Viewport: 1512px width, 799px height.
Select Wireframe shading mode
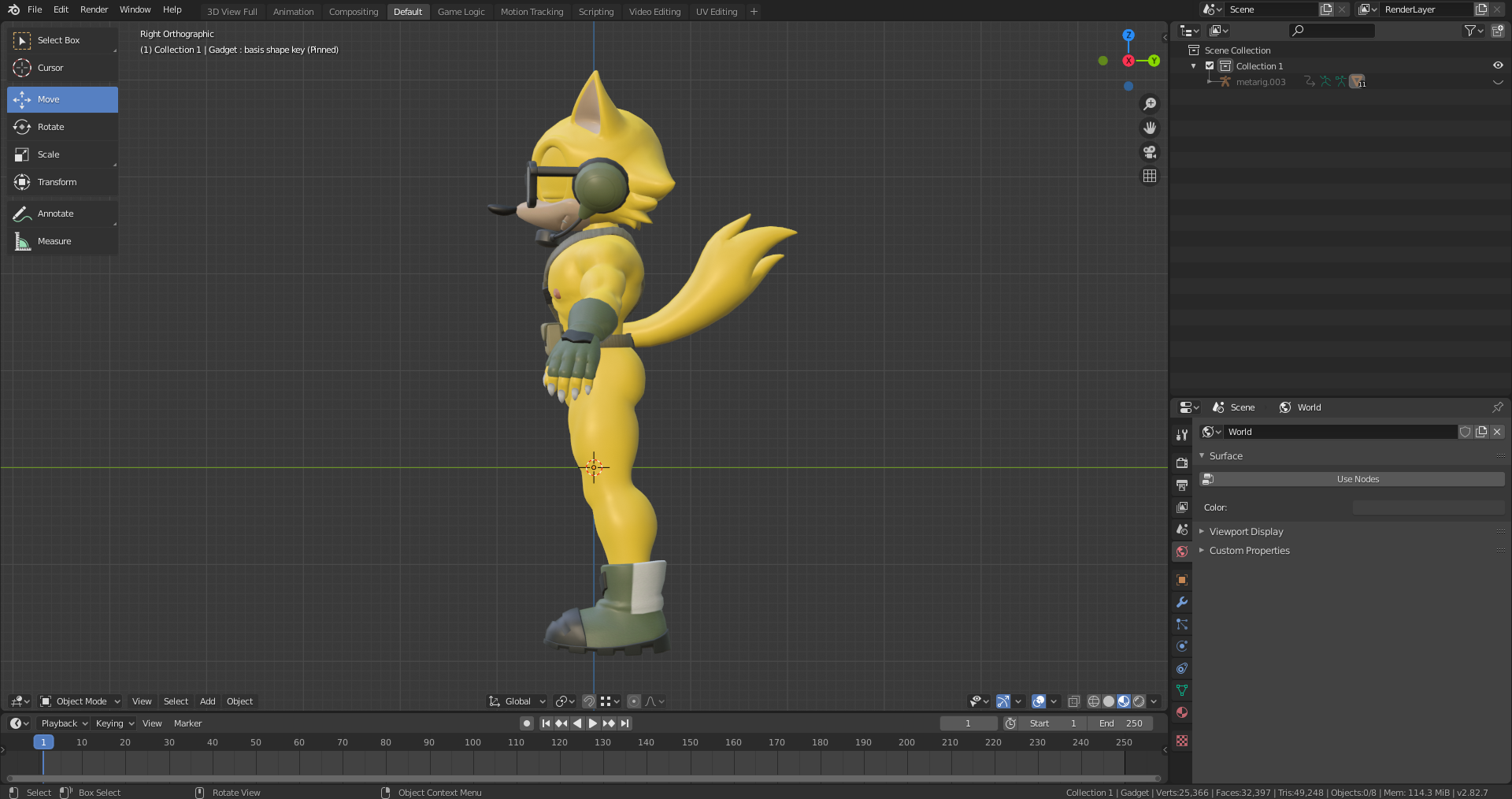click(1094, 701)
